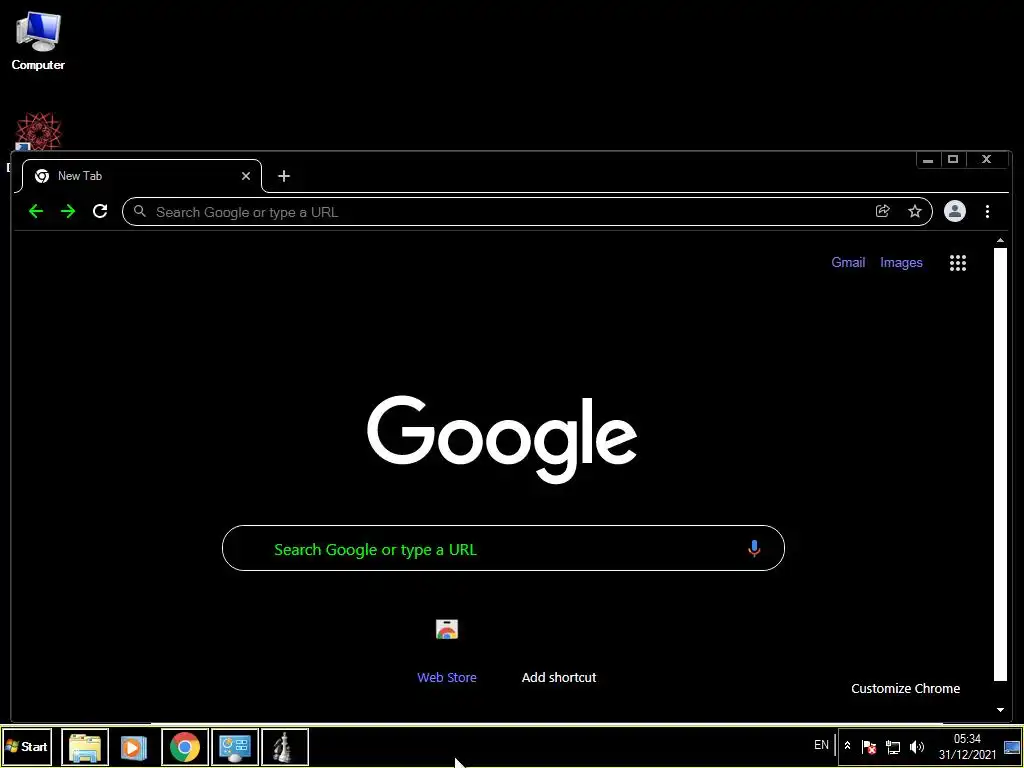Image resolution: width=1024 pixels, height=768 pixels.
Task: Click the scrollbar down arrow
Action: [x=1000, y=710]
